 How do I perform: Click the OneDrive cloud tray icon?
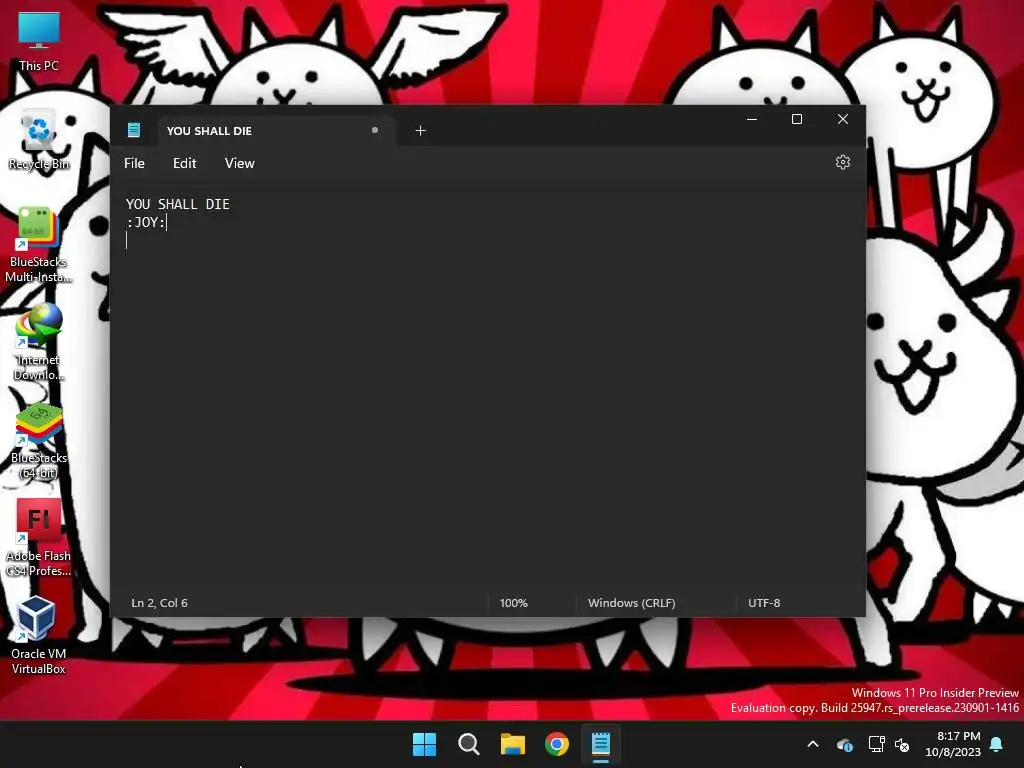click(x=845, y=744)
